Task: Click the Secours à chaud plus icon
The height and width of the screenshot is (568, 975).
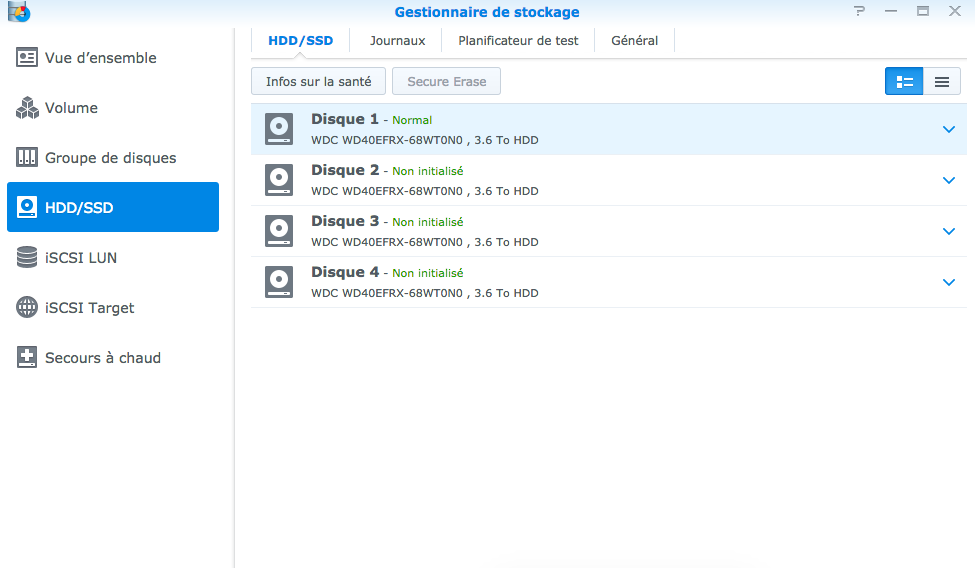Action: pos(27,357)
